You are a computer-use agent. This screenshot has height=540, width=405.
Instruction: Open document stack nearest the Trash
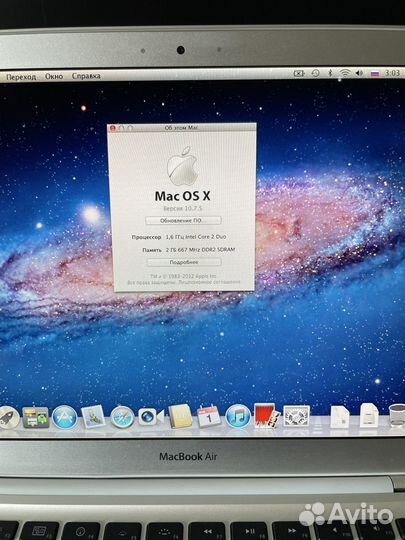369,415
